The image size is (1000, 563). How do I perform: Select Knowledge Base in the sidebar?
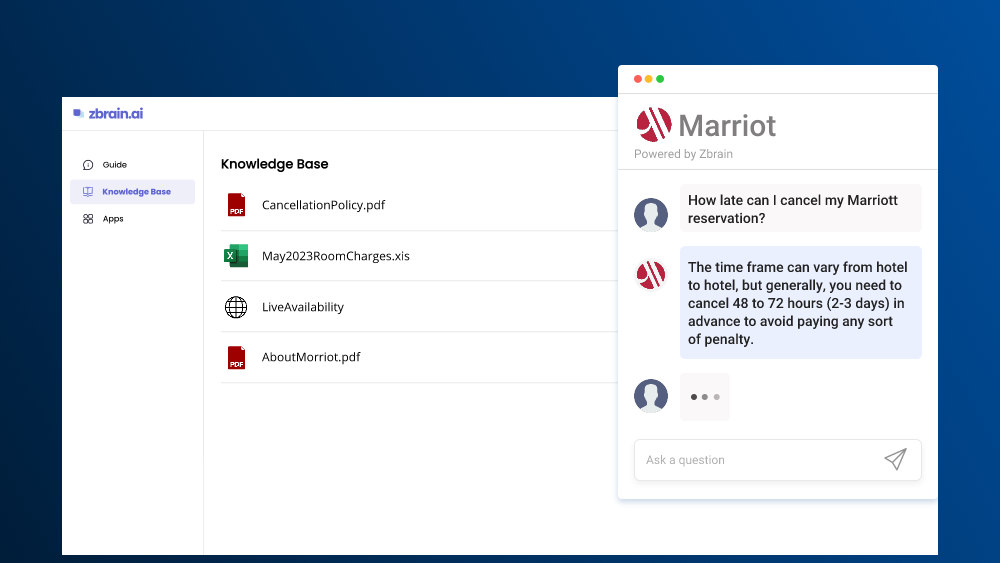pyautogui.click(x=133, y=191)
